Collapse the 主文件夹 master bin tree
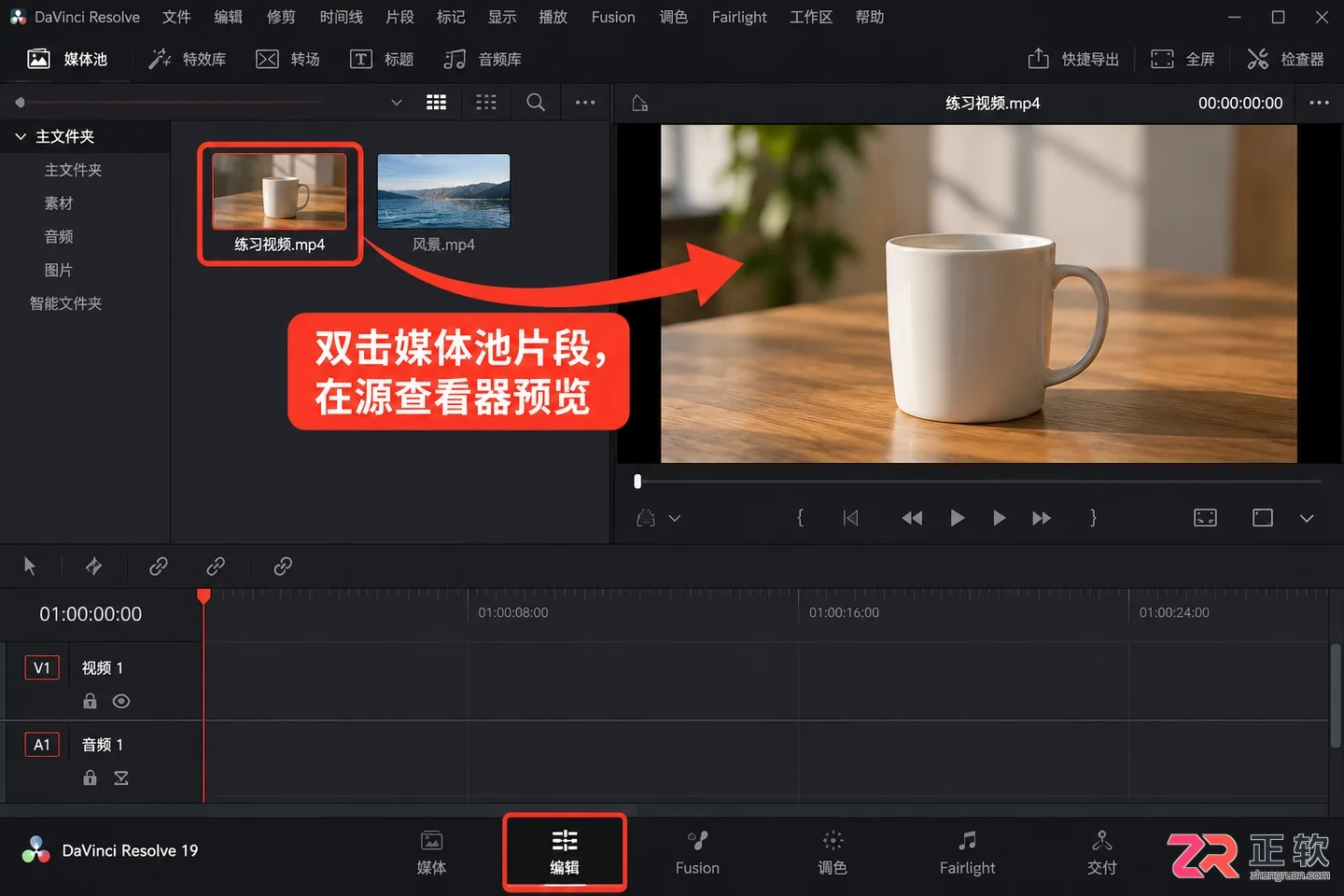Viewport: 1344px width, 896px height. coord(21,136)
